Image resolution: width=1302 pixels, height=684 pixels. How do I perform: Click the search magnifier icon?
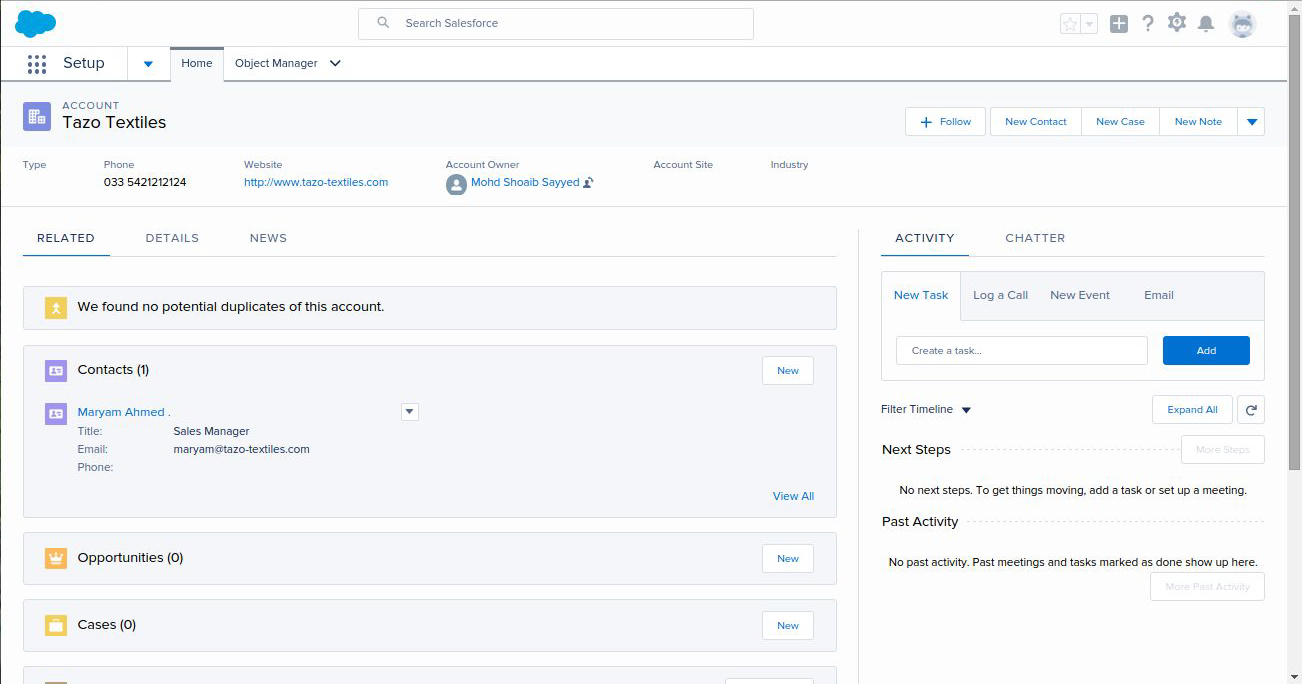coord(383,23)
